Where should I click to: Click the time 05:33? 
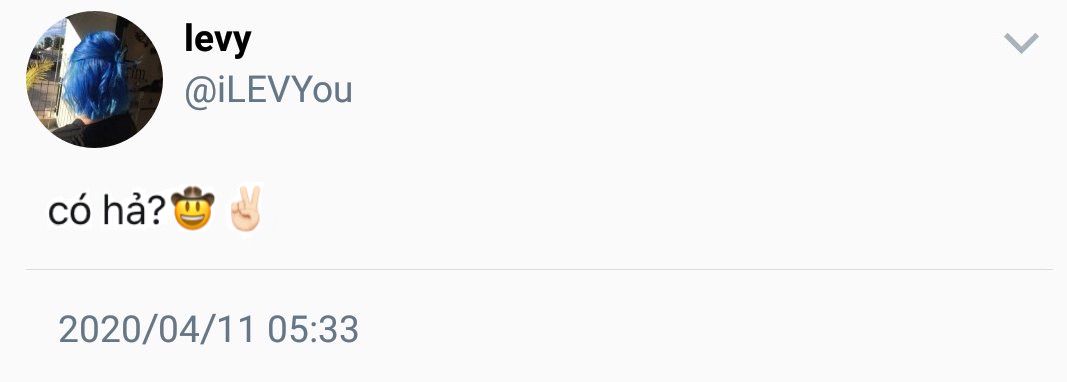(x=313, y=329)
